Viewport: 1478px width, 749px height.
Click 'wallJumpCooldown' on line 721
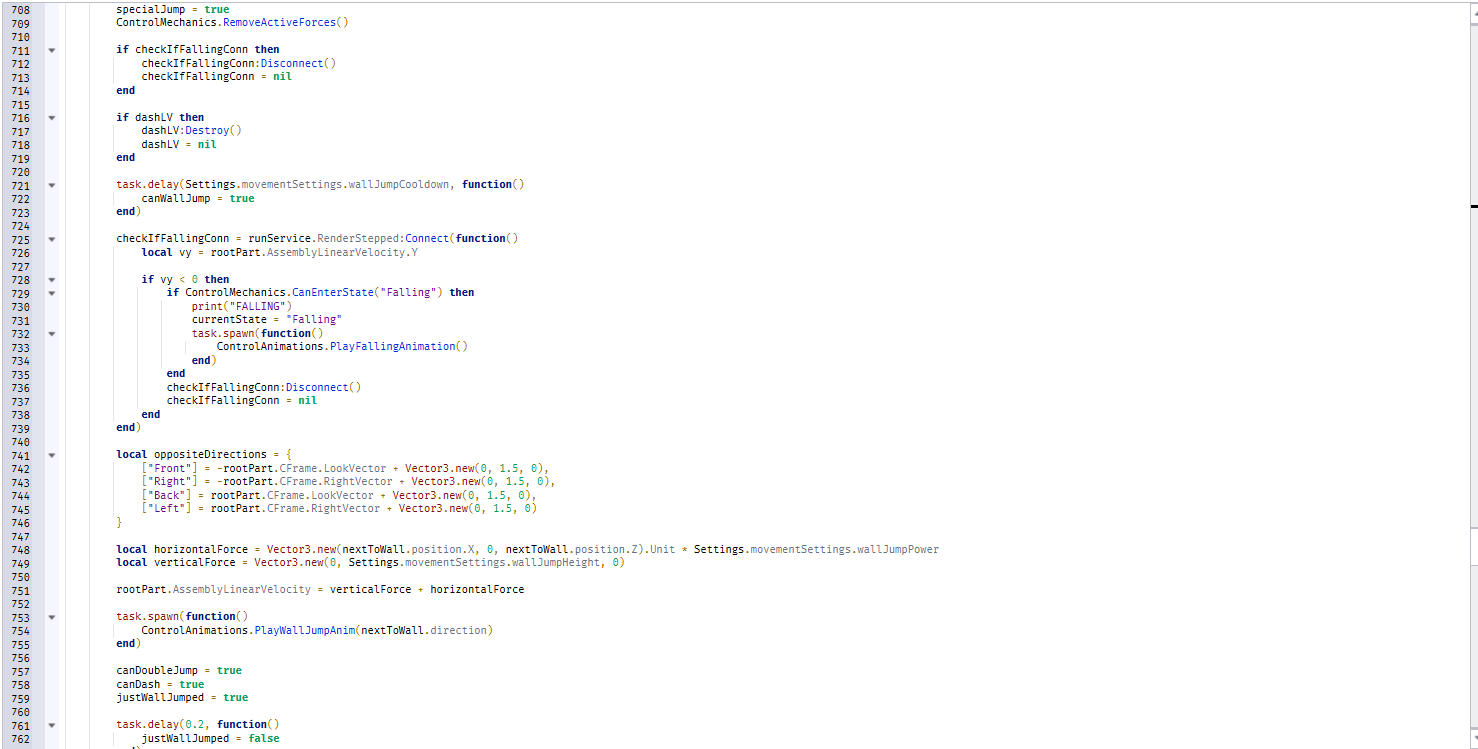click(x=399, y=185)
